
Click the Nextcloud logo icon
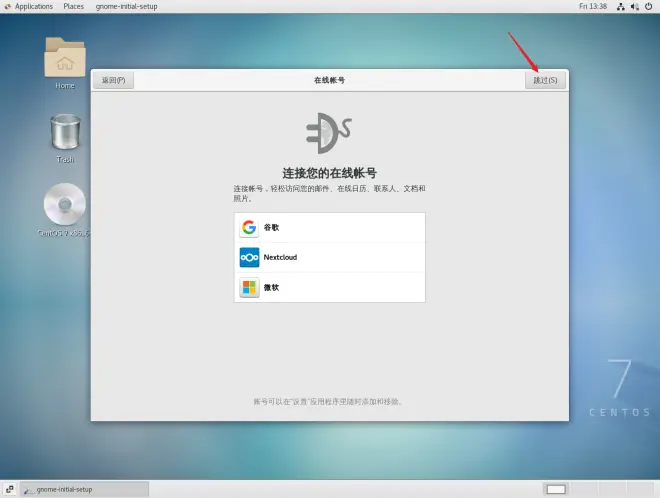(x=249, y=258)
